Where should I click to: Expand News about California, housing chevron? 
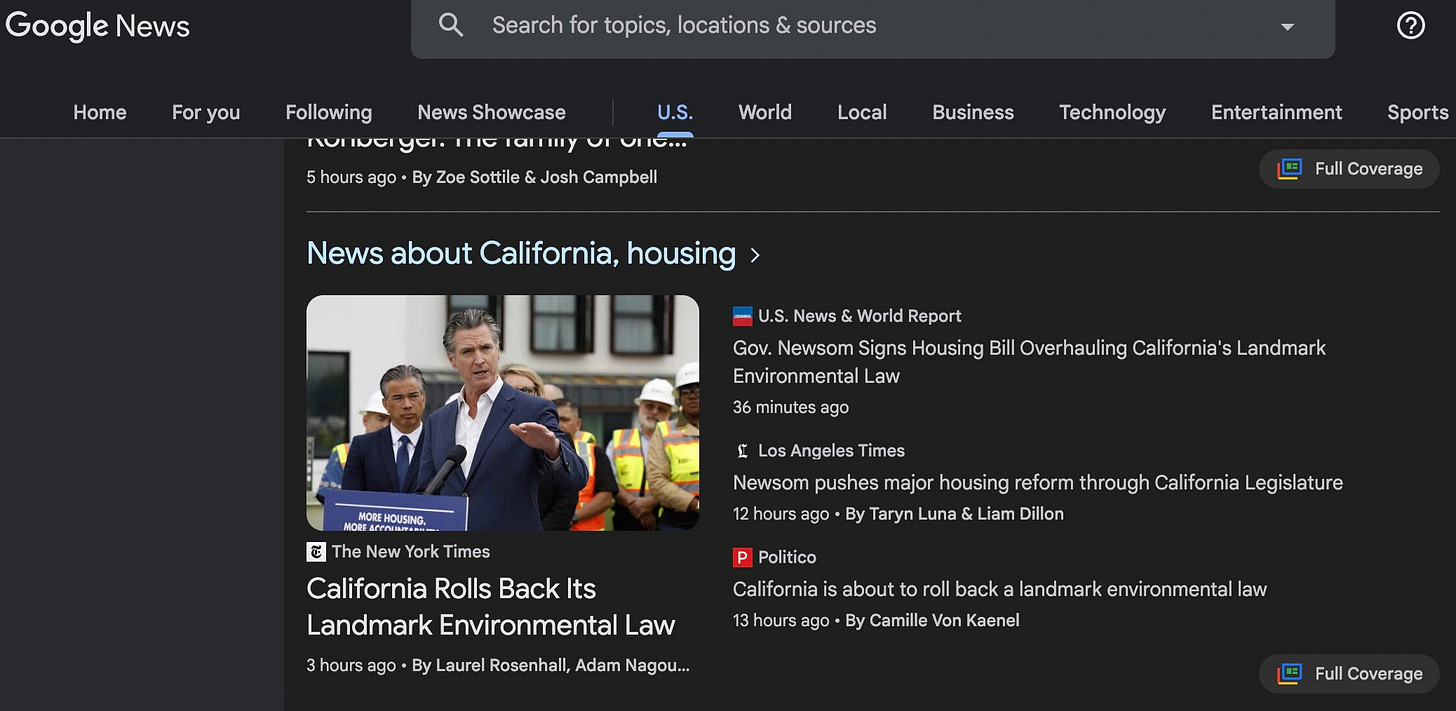click(x=755, y=255)
